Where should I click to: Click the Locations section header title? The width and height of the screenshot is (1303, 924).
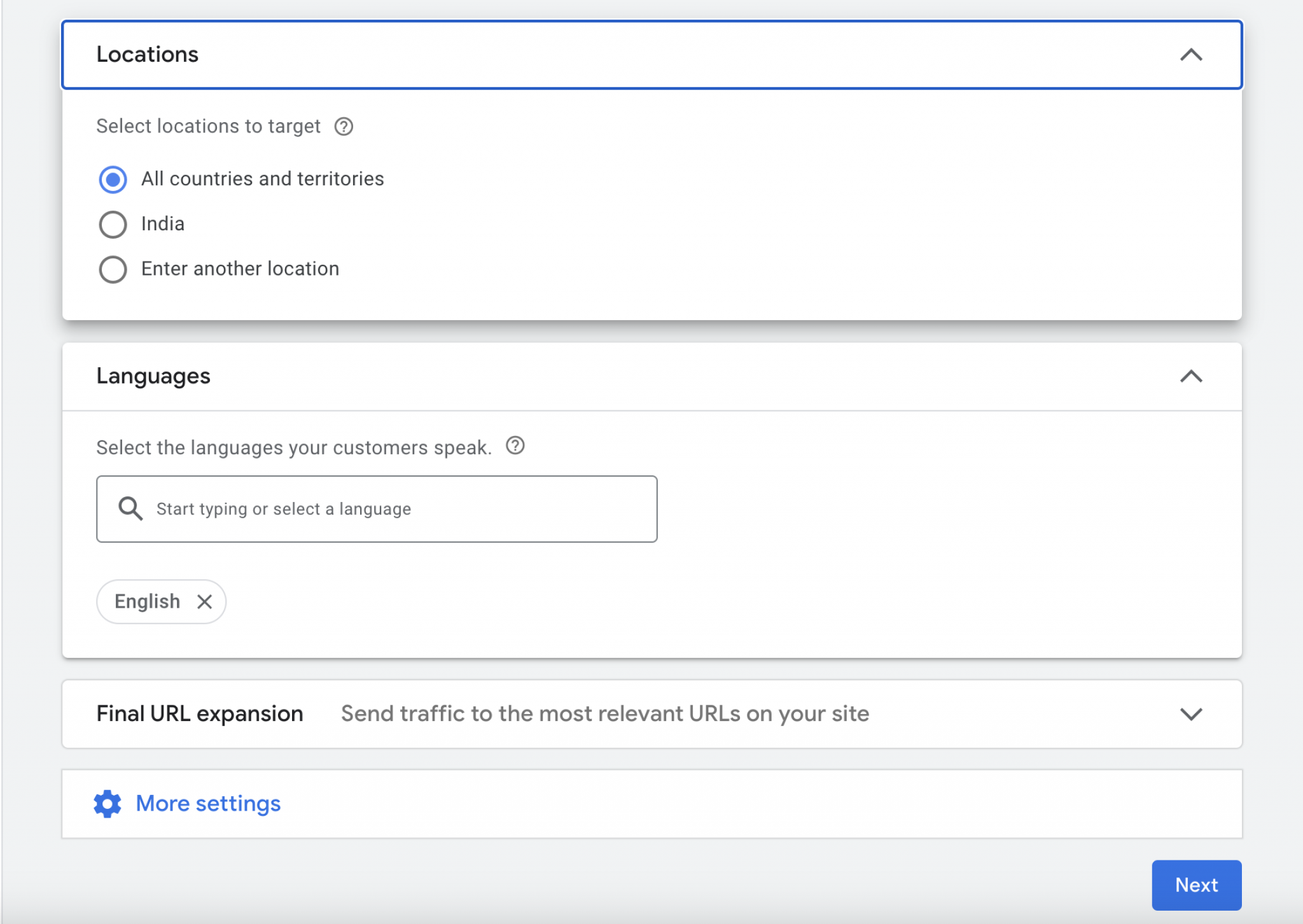tap(148, 55)
